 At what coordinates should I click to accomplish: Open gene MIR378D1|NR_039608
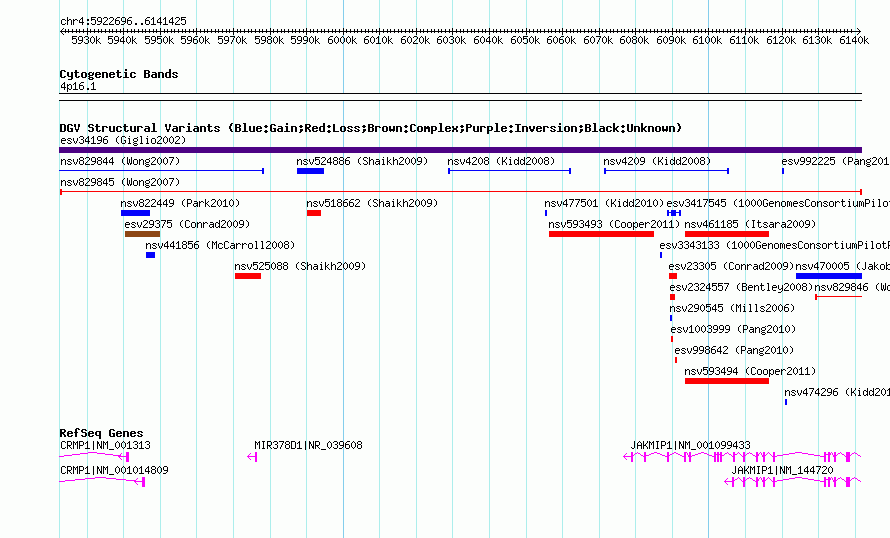click(x=308, y=445)
